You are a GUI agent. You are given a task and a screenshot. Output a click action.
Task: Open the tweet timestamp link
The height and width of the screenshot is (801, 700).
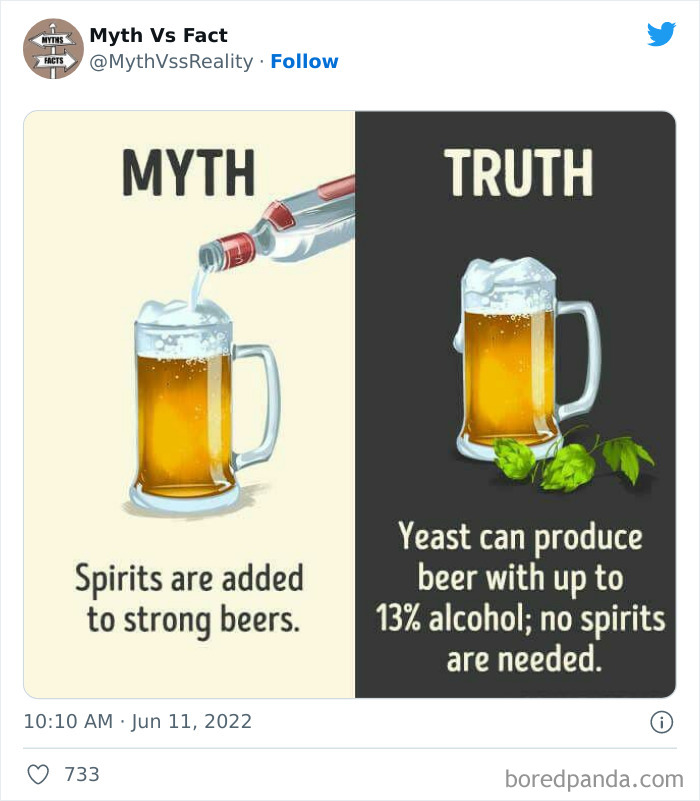[137, 721]
